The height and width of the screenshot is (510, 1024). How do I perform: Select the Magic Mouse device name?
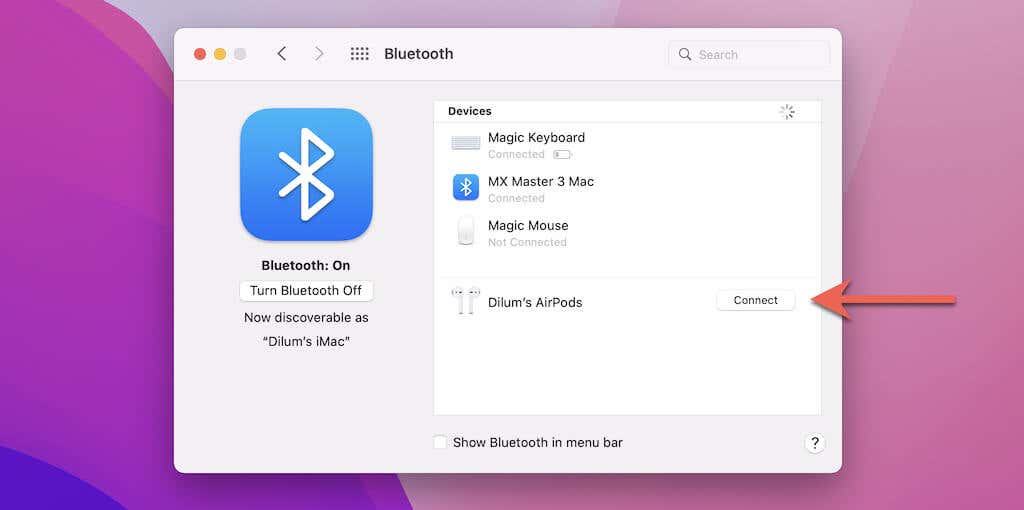coord(528,225)
